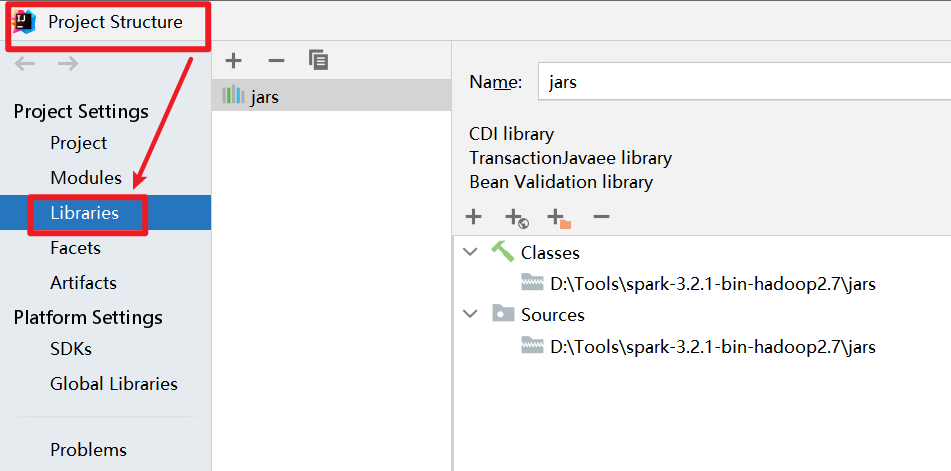Viewport: 951px width, 471px height.
Task: Open Artifacts settings
Action: 83,282
